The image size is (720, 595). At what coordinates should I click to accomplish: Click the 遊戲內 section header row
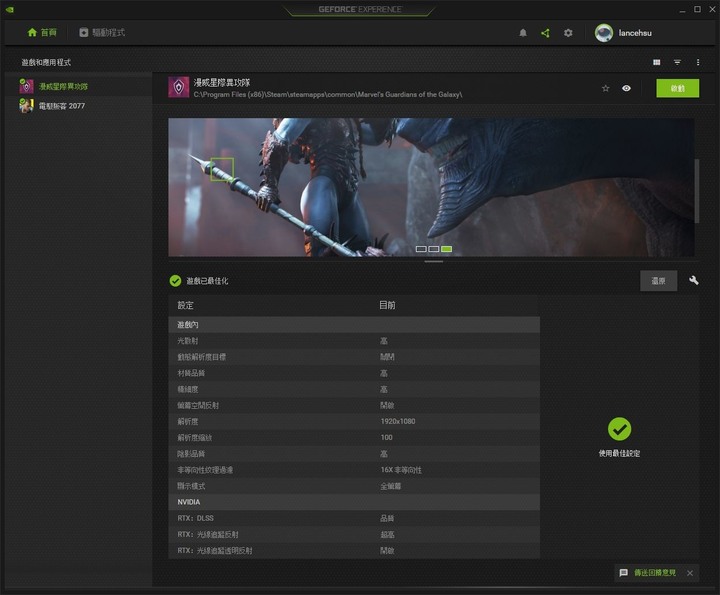click(354, 325)
